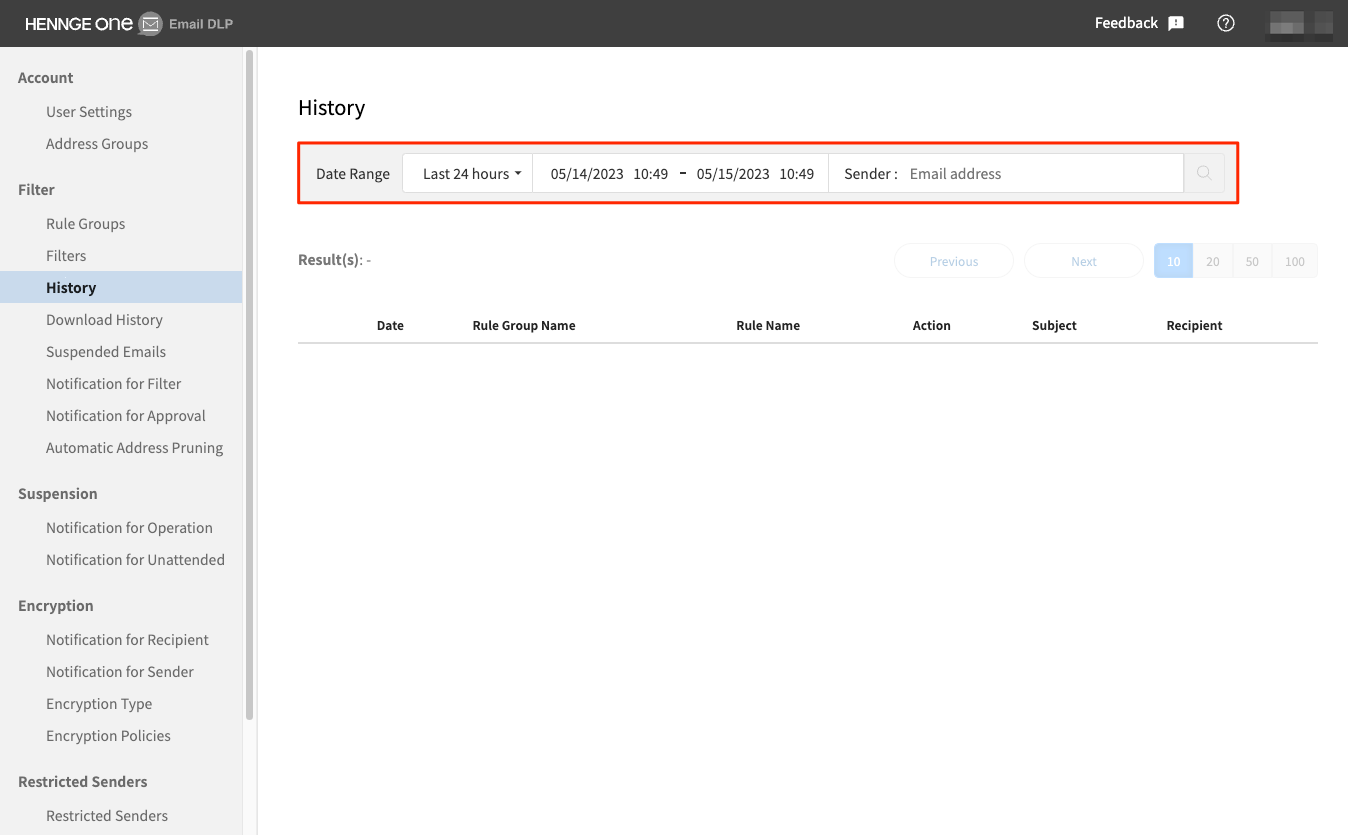
Task: Click the Previous page button
Action: pyautogui.click(x=954, y=261)
